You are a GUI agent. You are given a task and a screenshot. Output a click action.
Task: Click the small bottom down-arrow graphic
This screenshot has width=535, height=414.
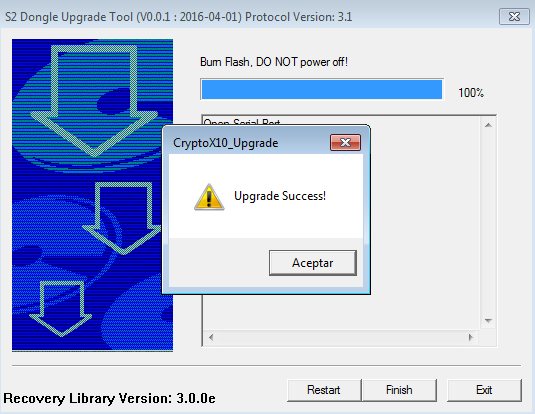tap(61, 308)
